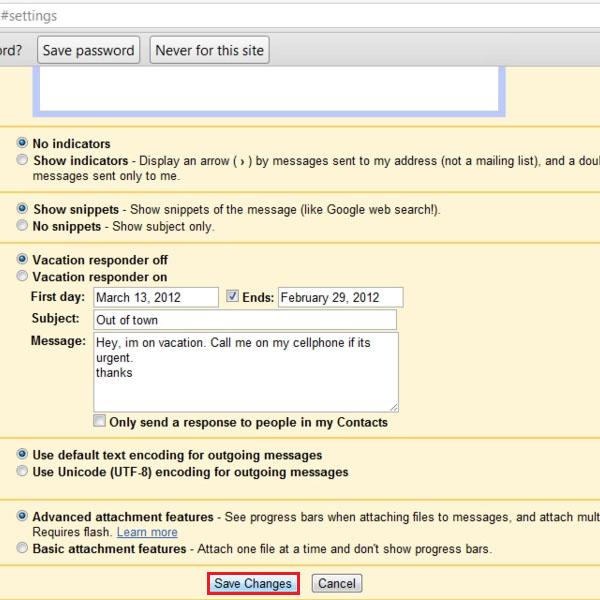Select the Show indicators option
The width and height of the screenshot is (600, 600).
click(x=22, y=160)
